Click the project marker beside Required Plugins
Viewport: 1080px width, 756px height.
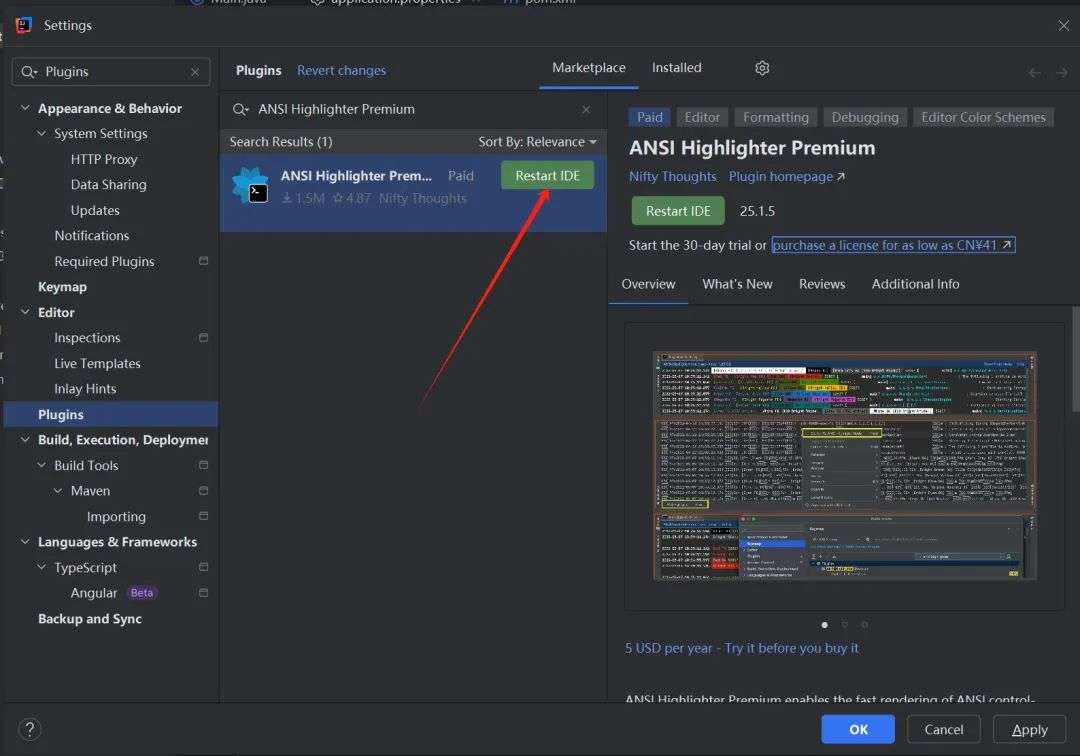click(203, 261)
